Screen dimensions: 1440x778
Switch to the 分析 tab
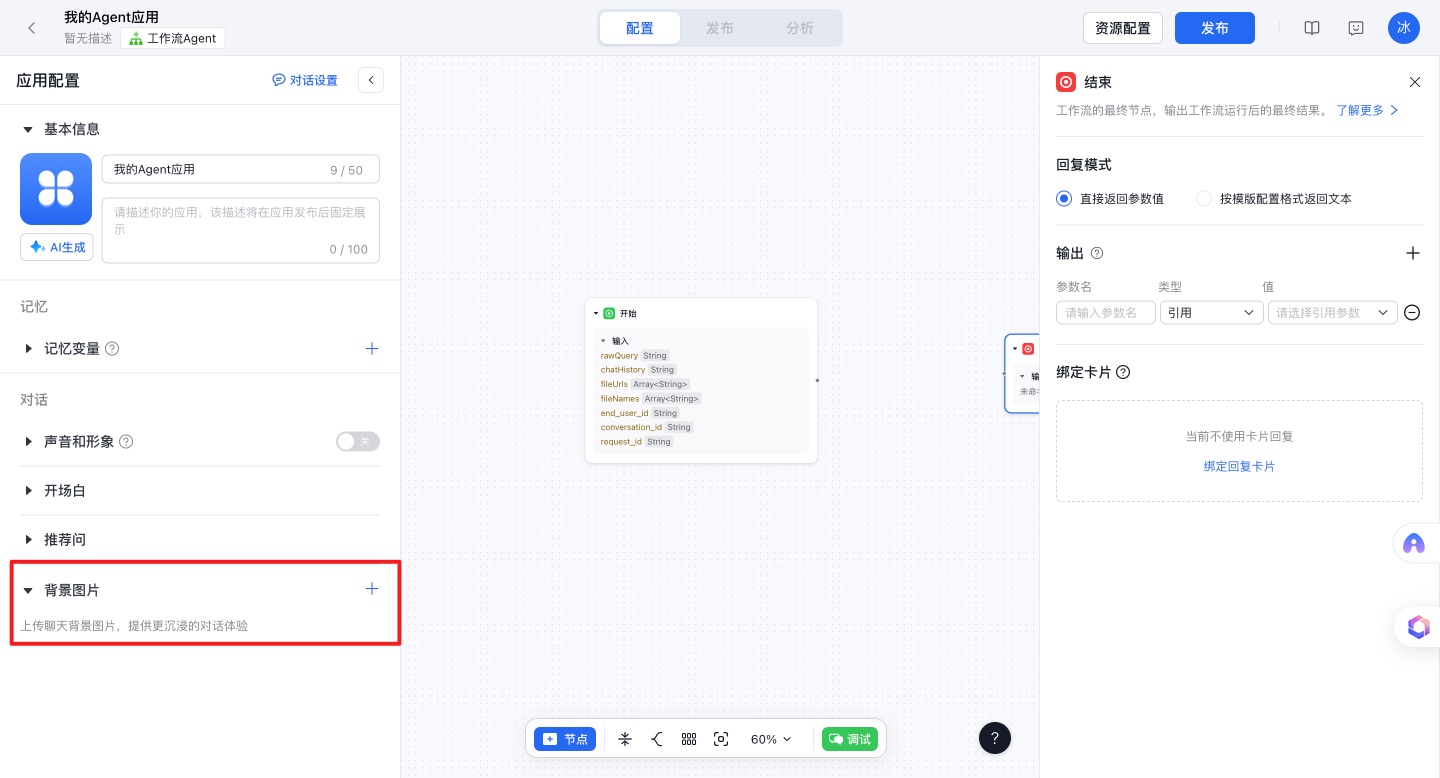coord(800,28)
